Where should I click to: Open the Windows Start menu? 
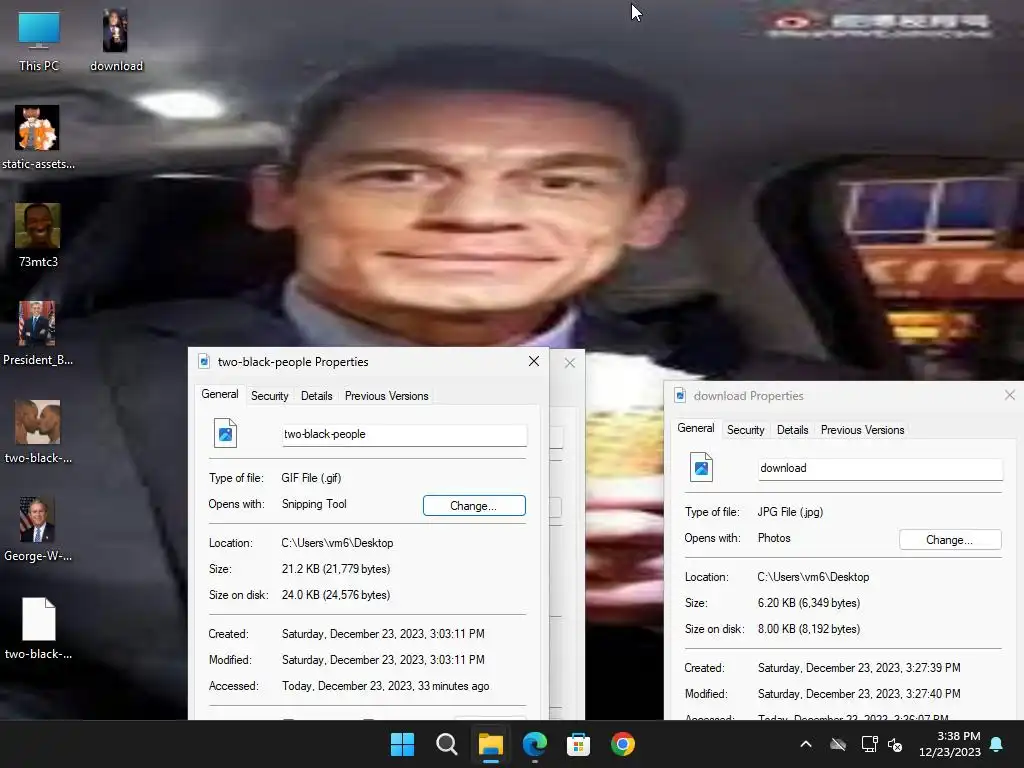402,744
